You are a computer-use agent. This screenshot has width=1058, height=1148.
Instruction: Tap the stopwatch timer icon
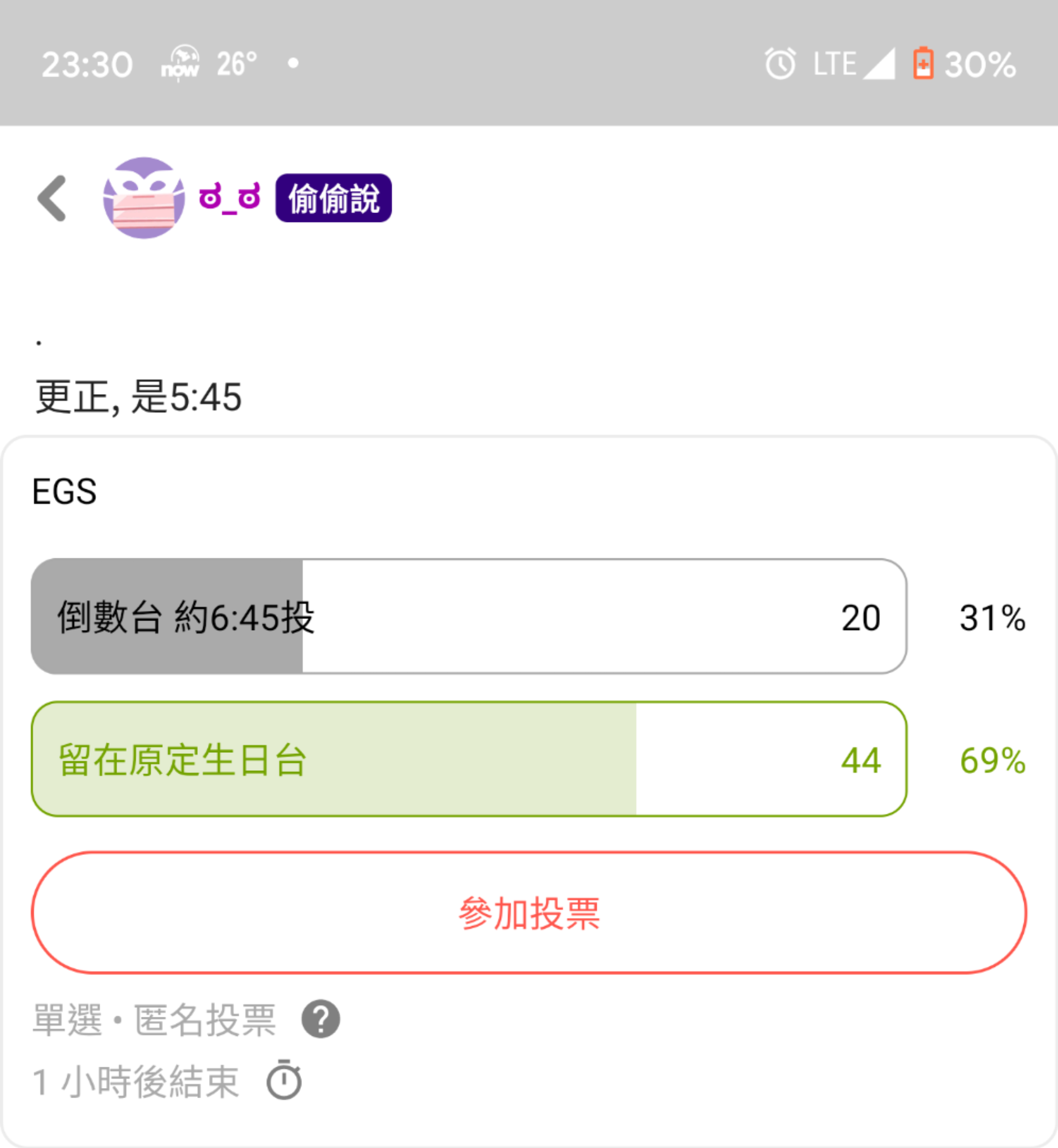[284, 1080]
